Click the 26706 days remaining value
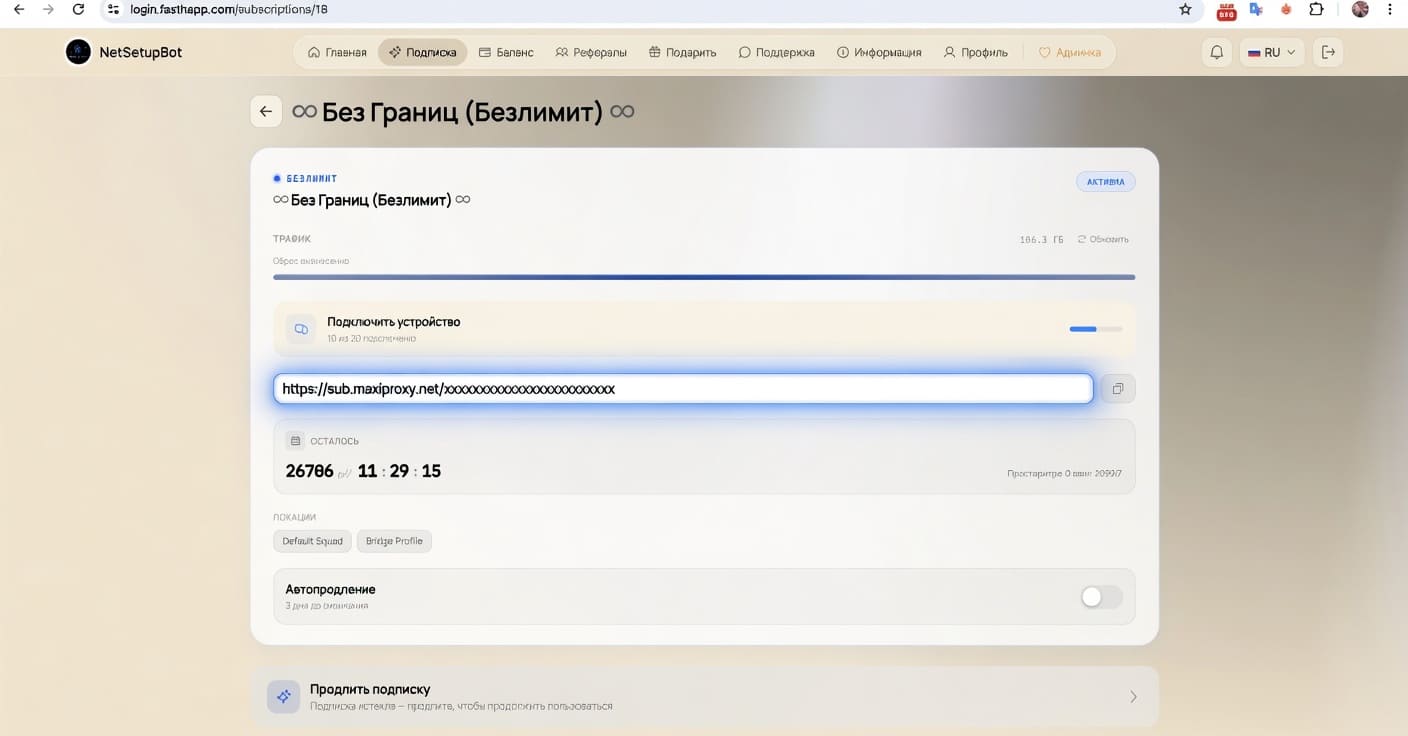 (x=310, y=470)
